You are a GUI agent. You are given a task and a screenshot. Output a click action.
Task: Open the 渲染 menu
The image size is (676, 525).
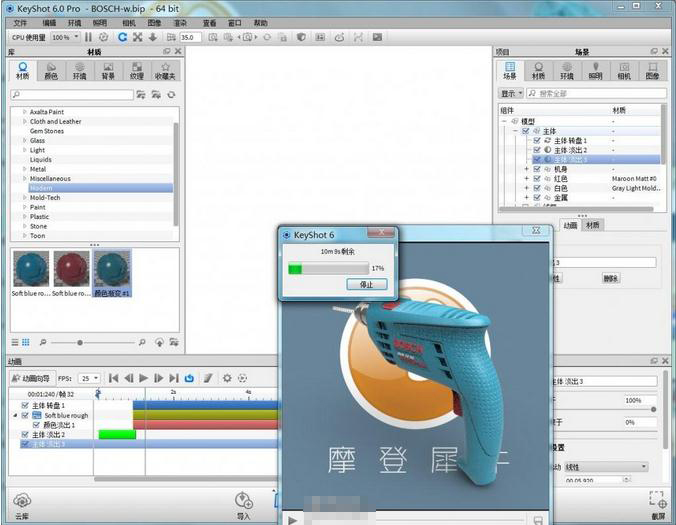coord(180,23)
